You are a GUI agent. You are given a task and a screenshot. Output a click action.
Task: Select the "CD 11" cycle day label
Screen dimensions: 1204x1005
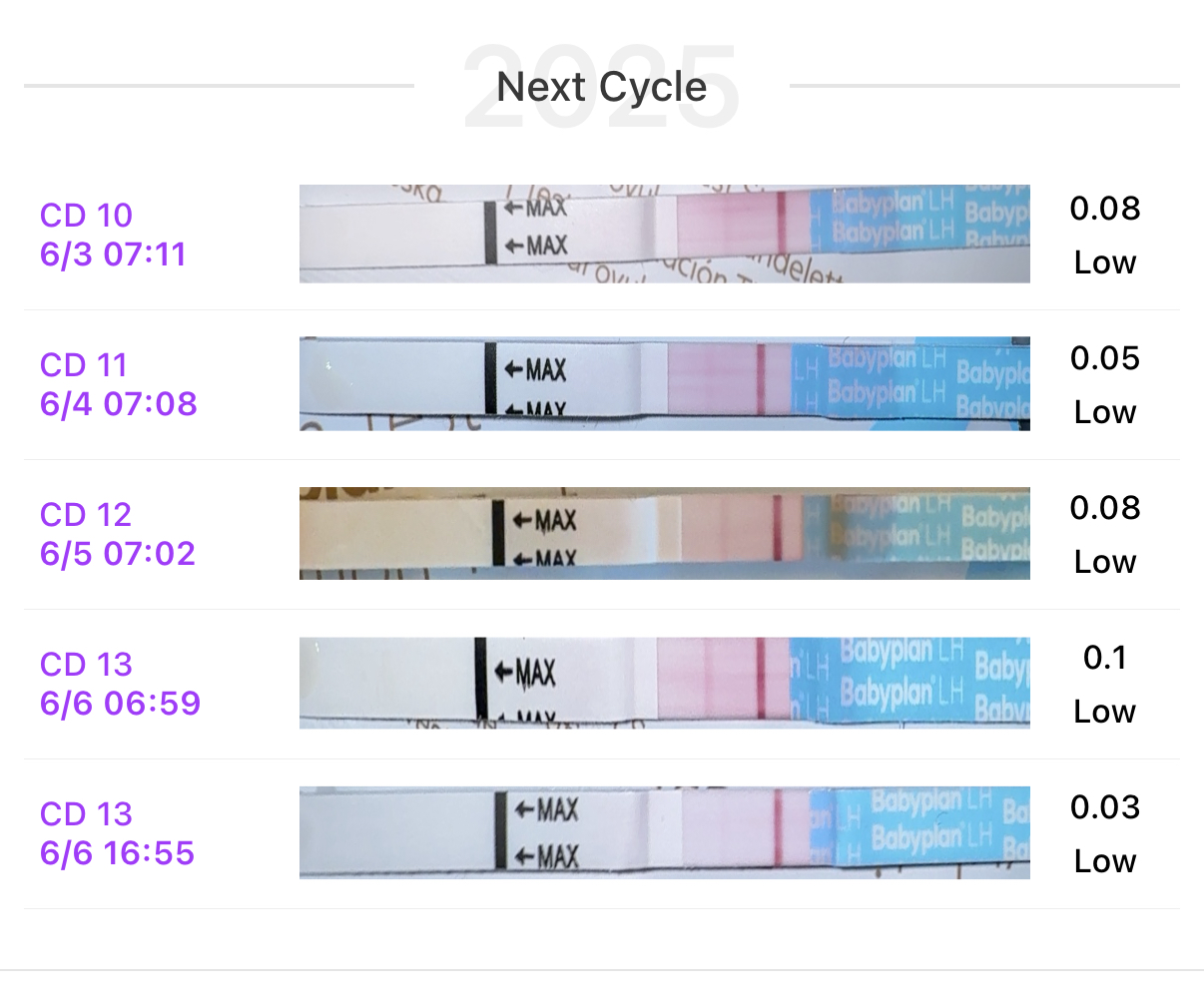84,365
